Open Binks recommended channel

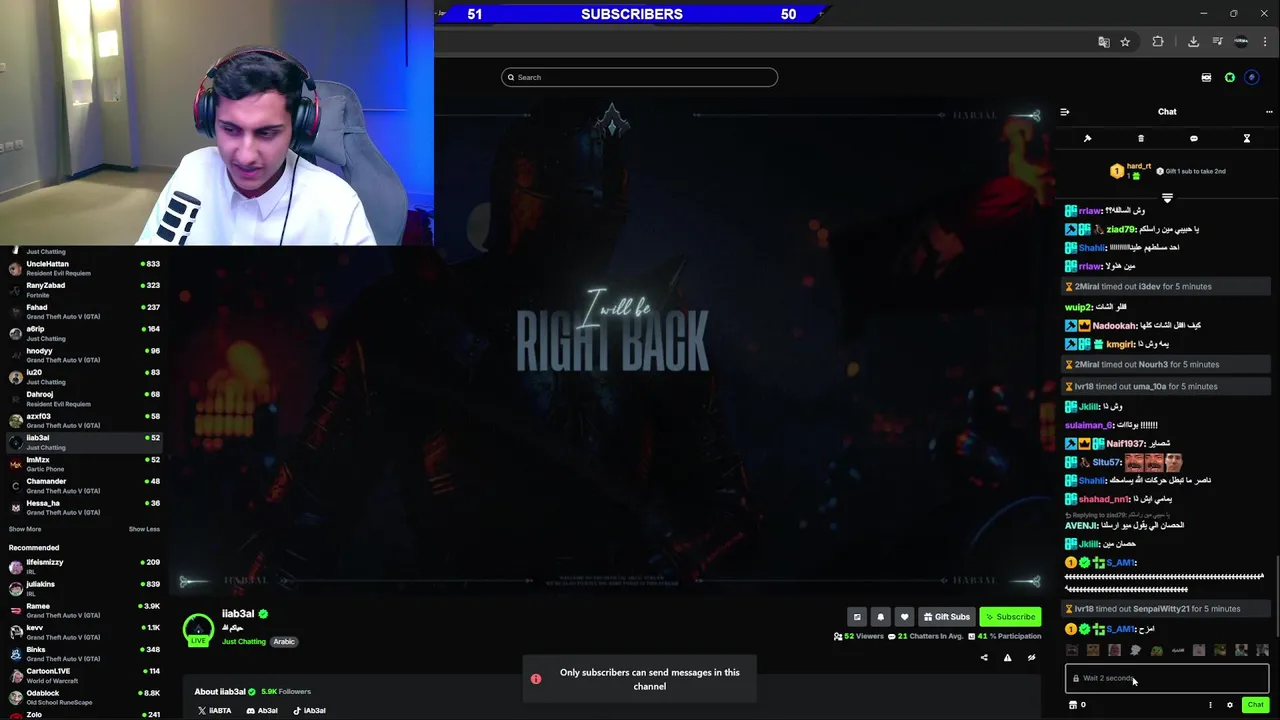[x=84, y=653]
